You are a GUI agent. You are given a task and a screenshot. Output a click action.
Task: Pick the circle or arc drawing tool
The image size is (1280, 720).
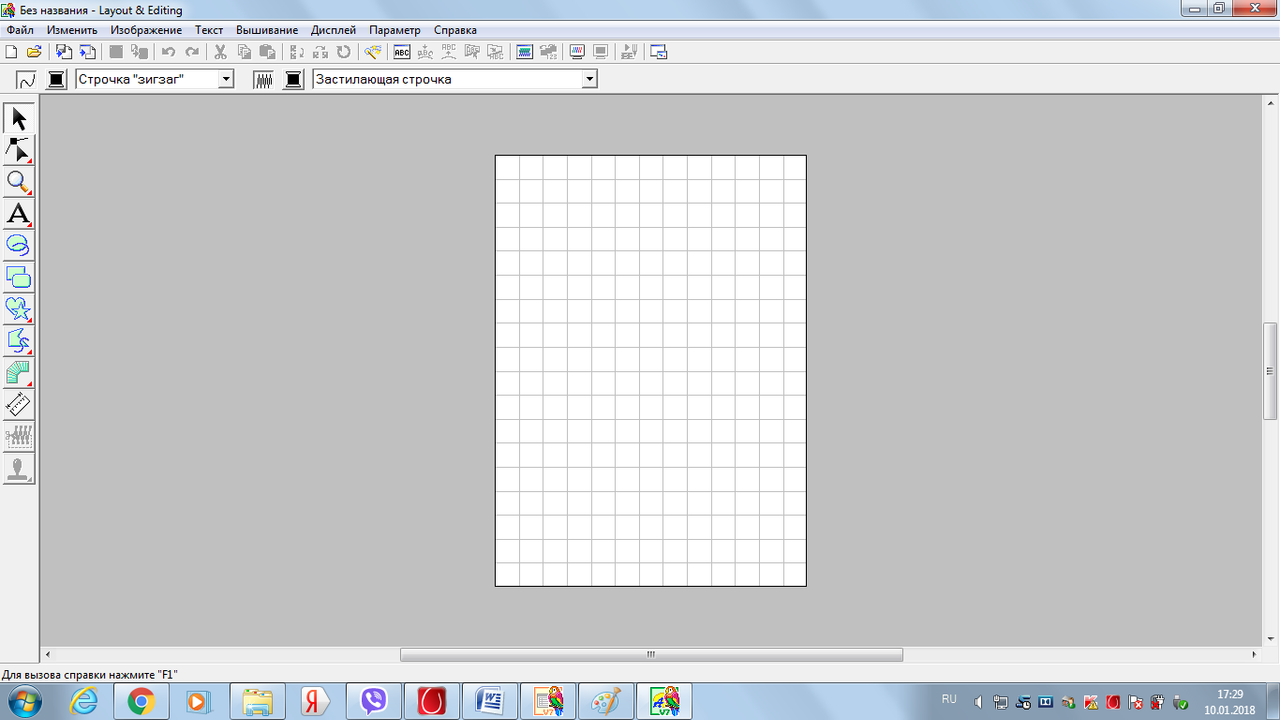(19, 245)
